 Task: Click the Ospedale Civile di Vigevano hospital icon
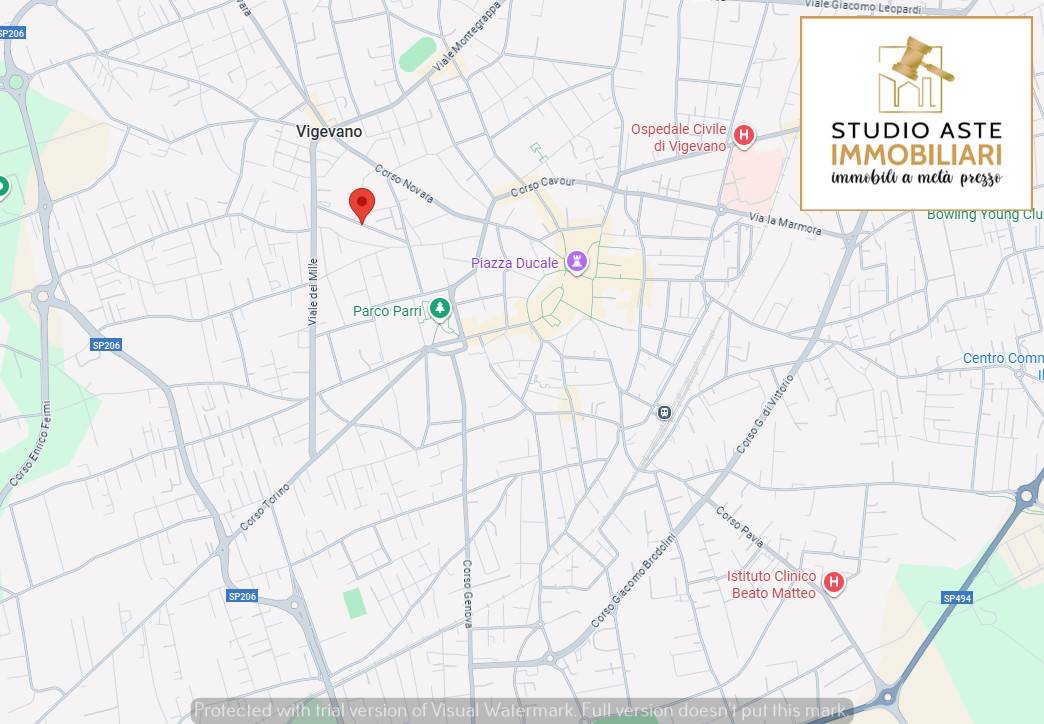click(743, 136)
